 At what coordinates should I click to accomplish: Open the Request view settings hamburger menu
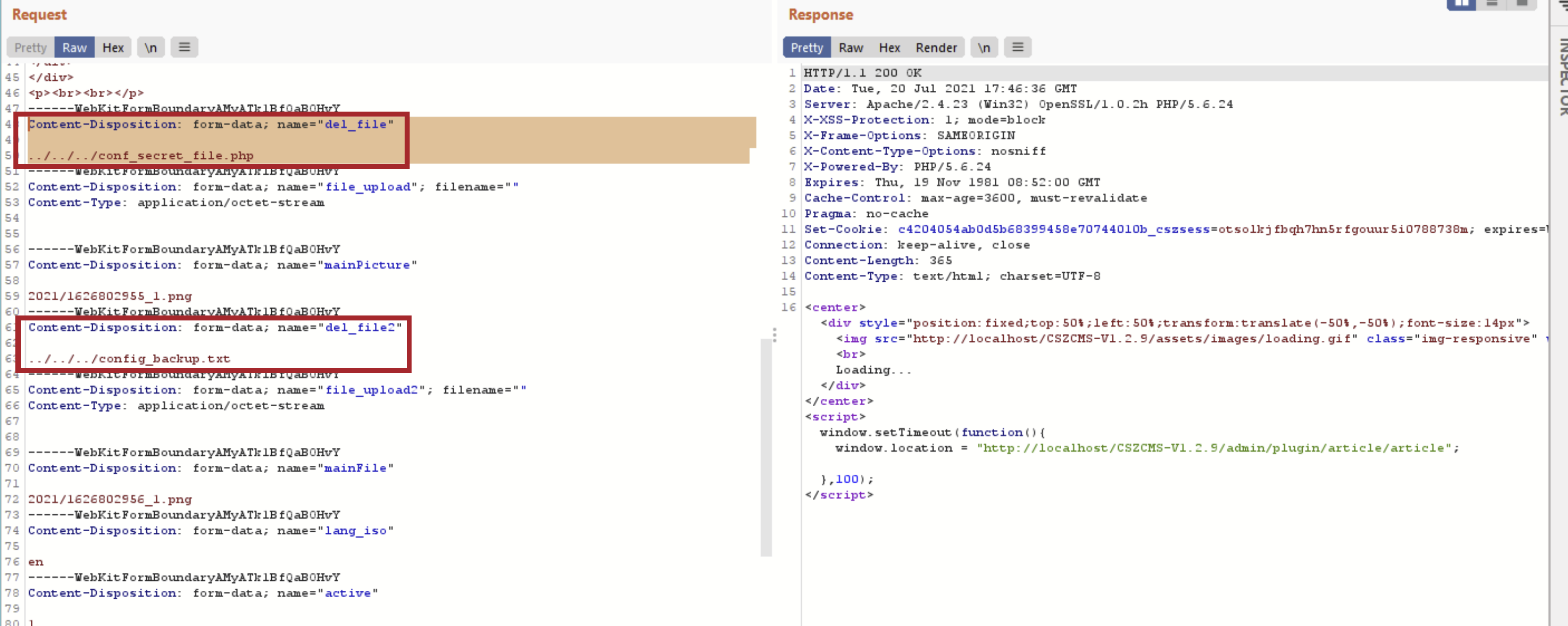pyautogui.click(x=184, y=47)
